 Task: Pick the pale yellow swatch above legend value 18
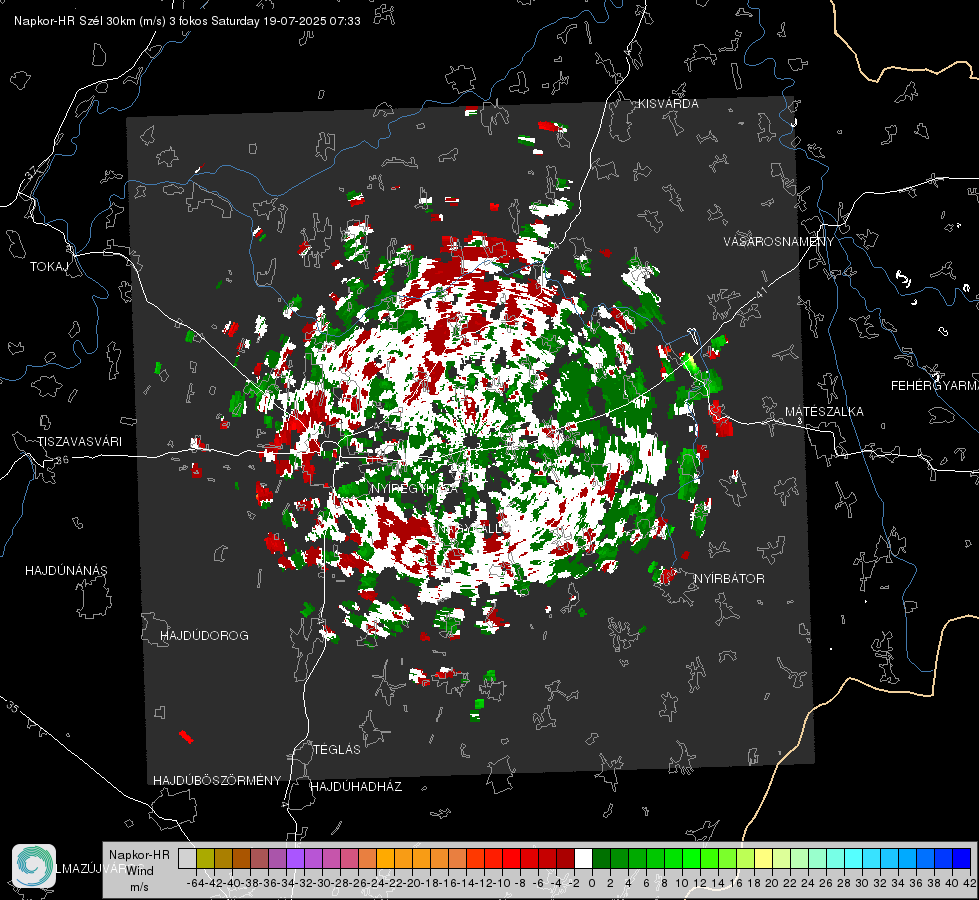[764, 858]
